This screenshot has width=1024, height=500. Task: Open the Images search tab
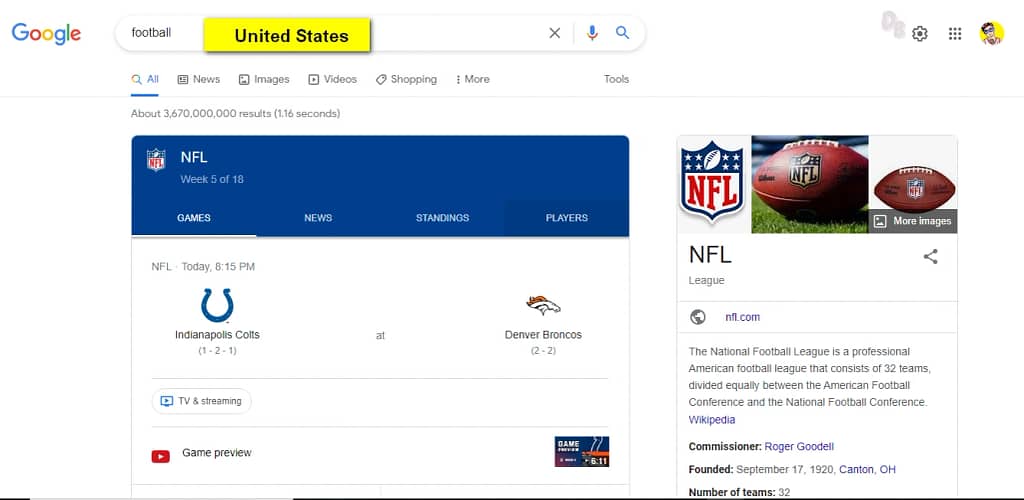pos(264,79)
